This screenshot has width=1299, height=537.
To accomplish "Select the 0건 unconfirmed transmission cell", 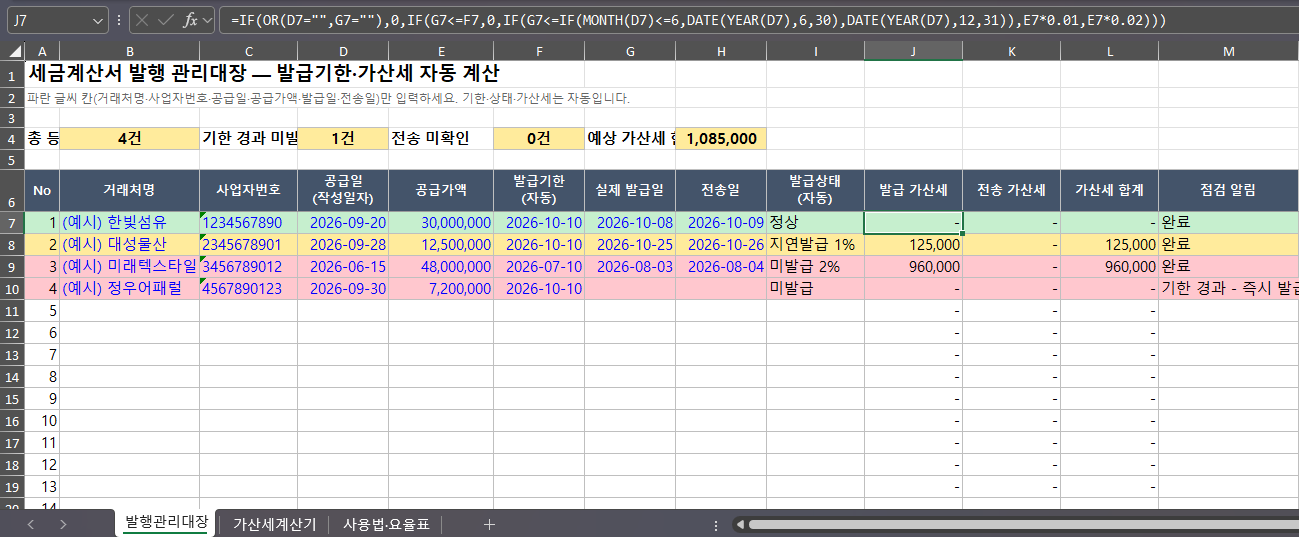I will click(x=538, y=139).
